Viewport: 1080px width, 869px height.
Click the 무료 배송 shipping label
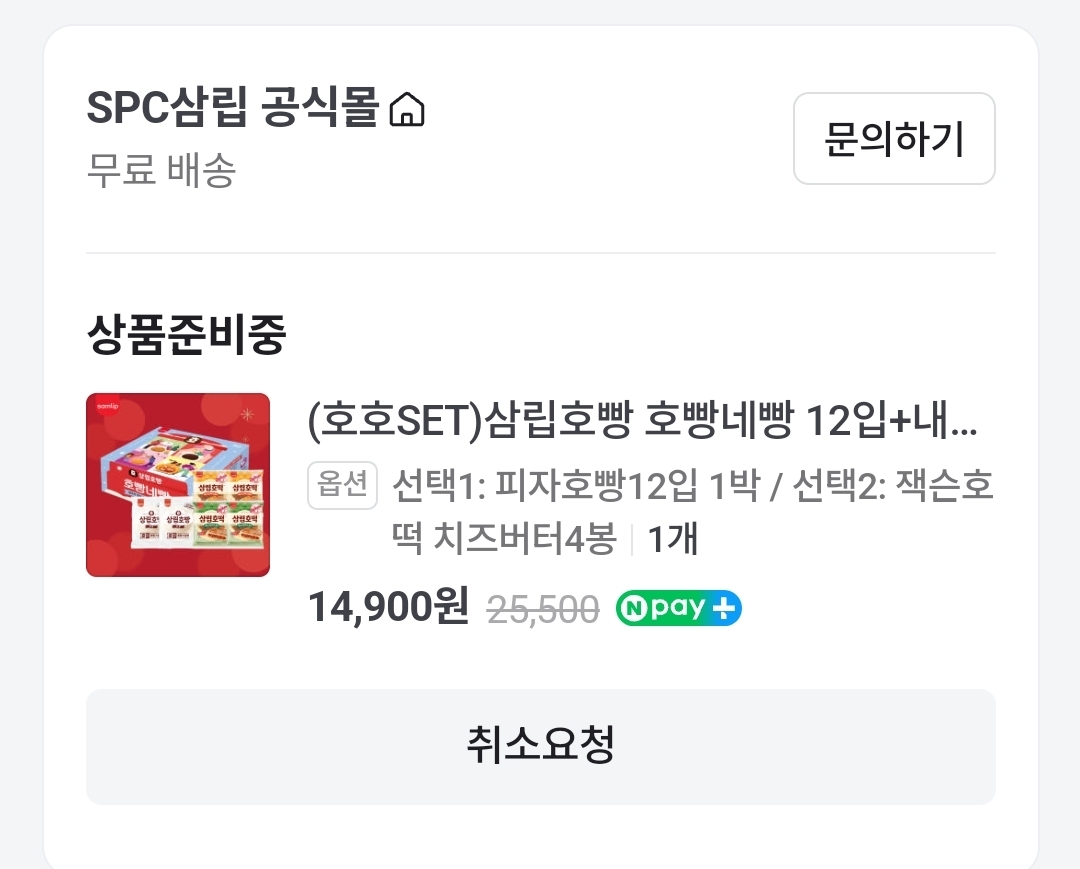point(161,171)
